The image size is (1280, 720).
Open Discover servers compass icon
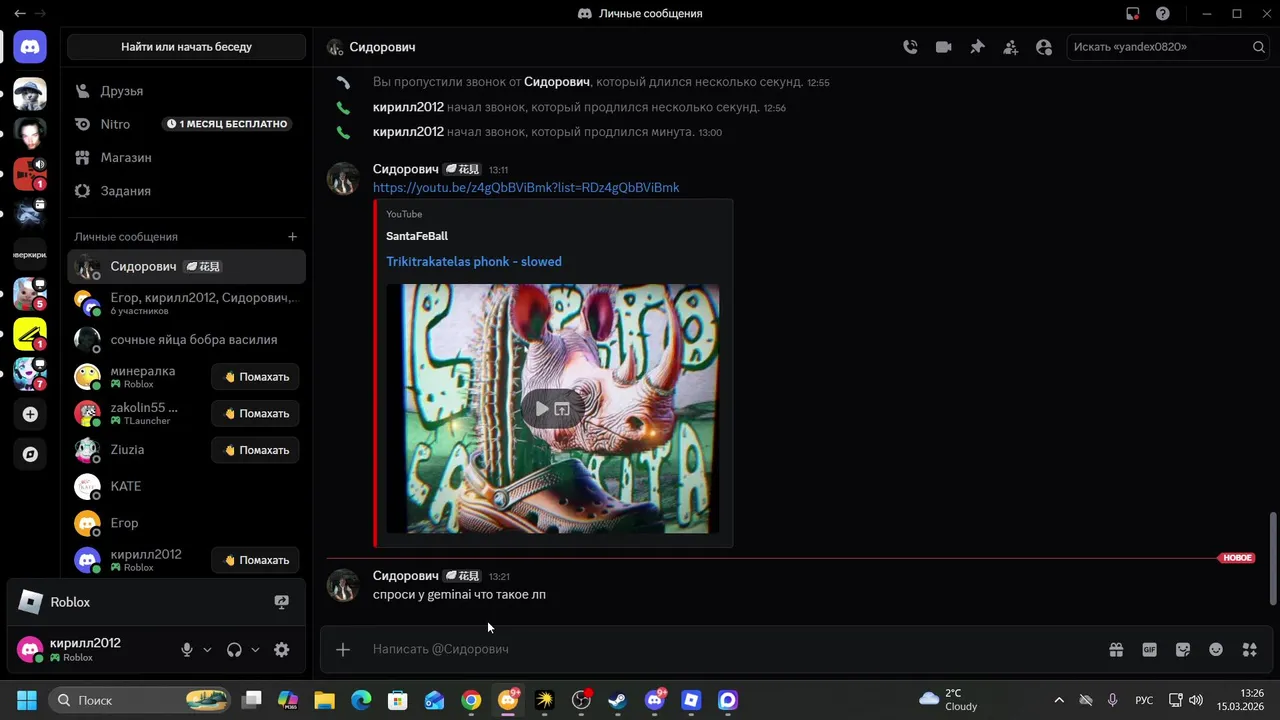coord(30,454)
